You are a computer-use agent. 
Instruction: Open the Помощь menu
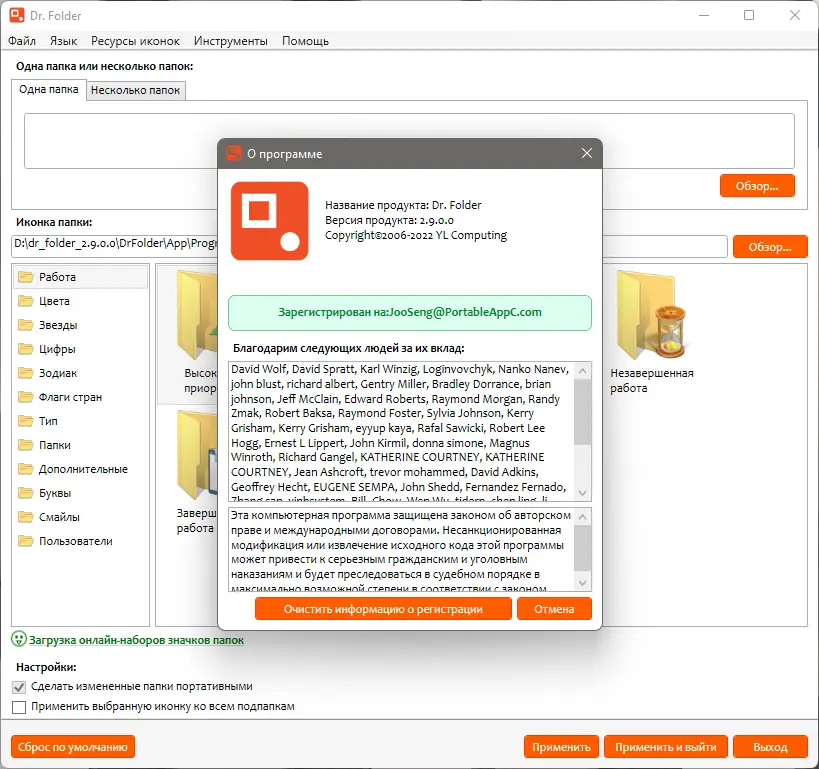[x=306, y=41]
